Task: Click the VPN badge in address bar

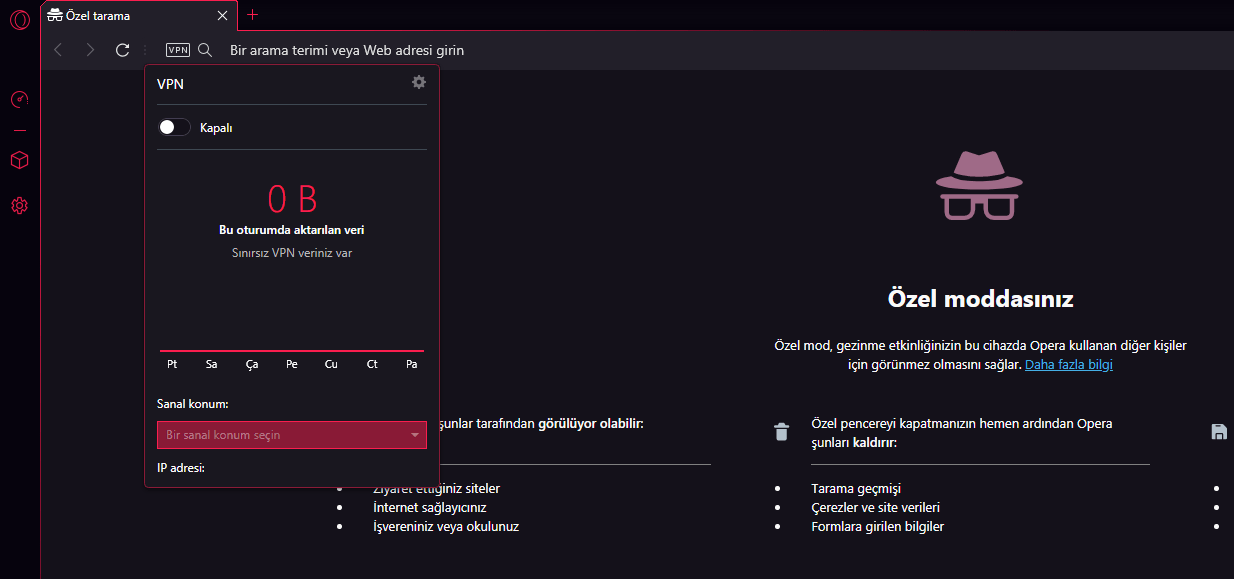Action: click(178, 50)
